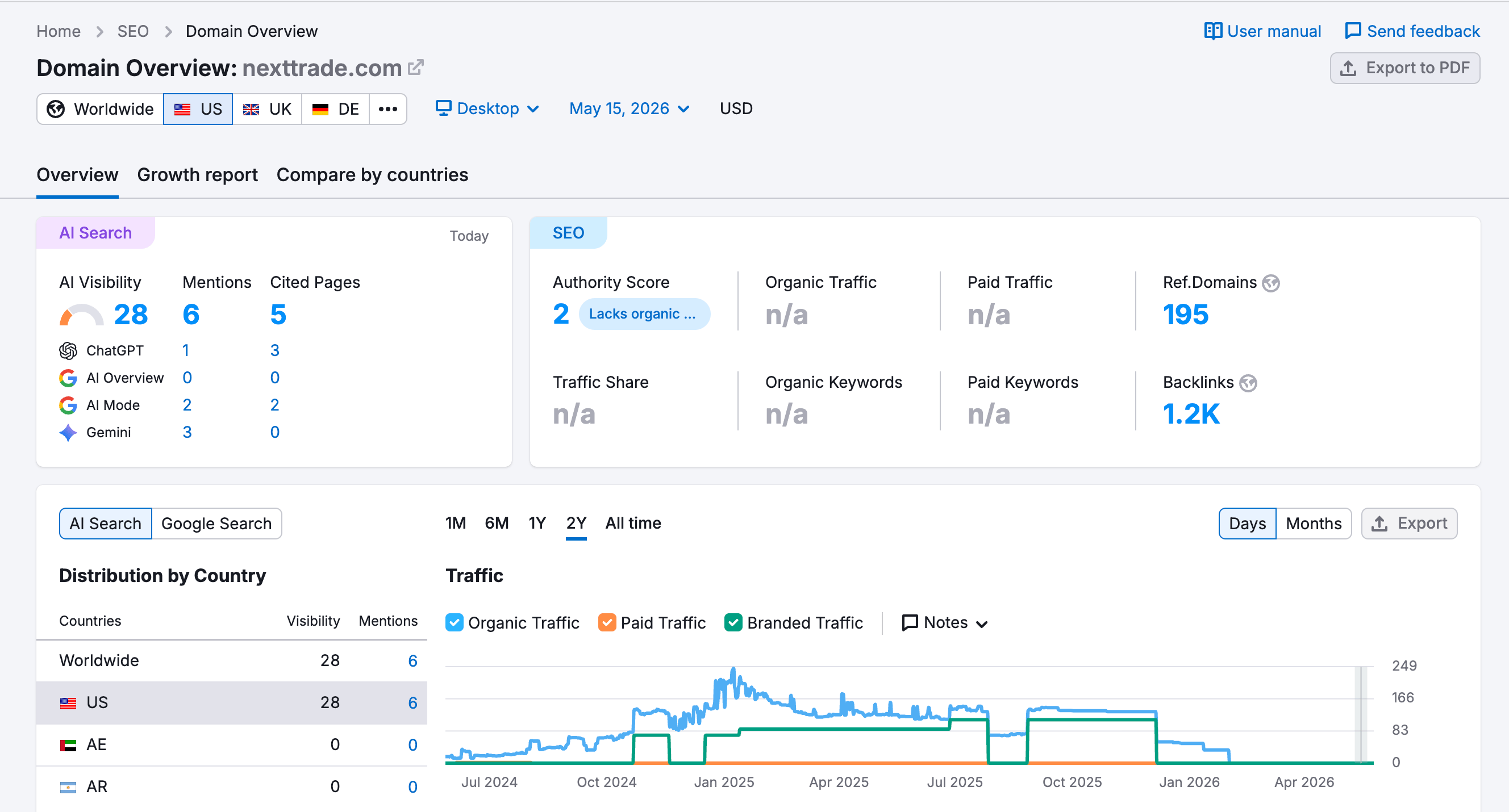The image size is (1509, 812).
Task: Open total Cited Pages value 5
Action: 278,315
